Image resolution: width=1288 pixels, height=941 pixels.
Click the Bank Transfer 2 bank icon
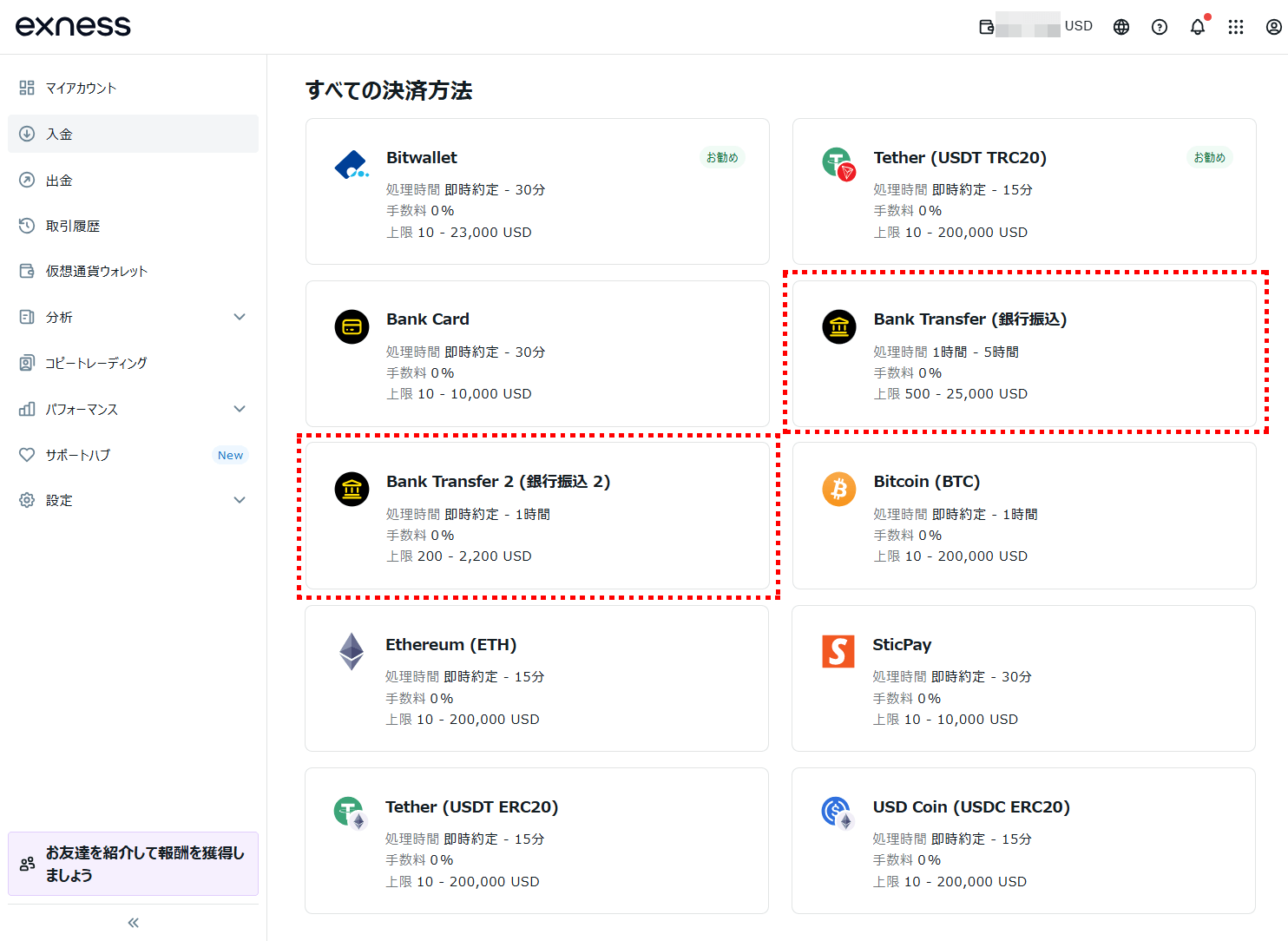(352, 490)
